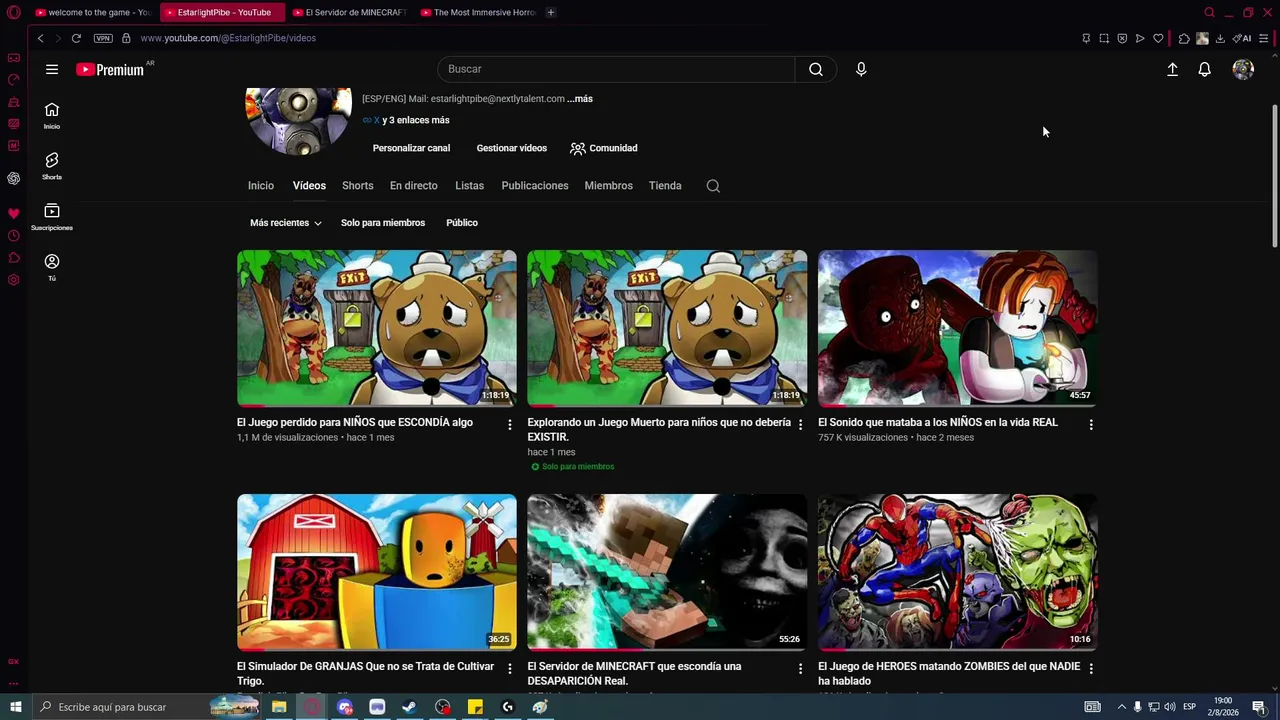Viewport: 1280px width, 720px height.
Task: Open the Tienda channel tab
Action: coord(665,186)
